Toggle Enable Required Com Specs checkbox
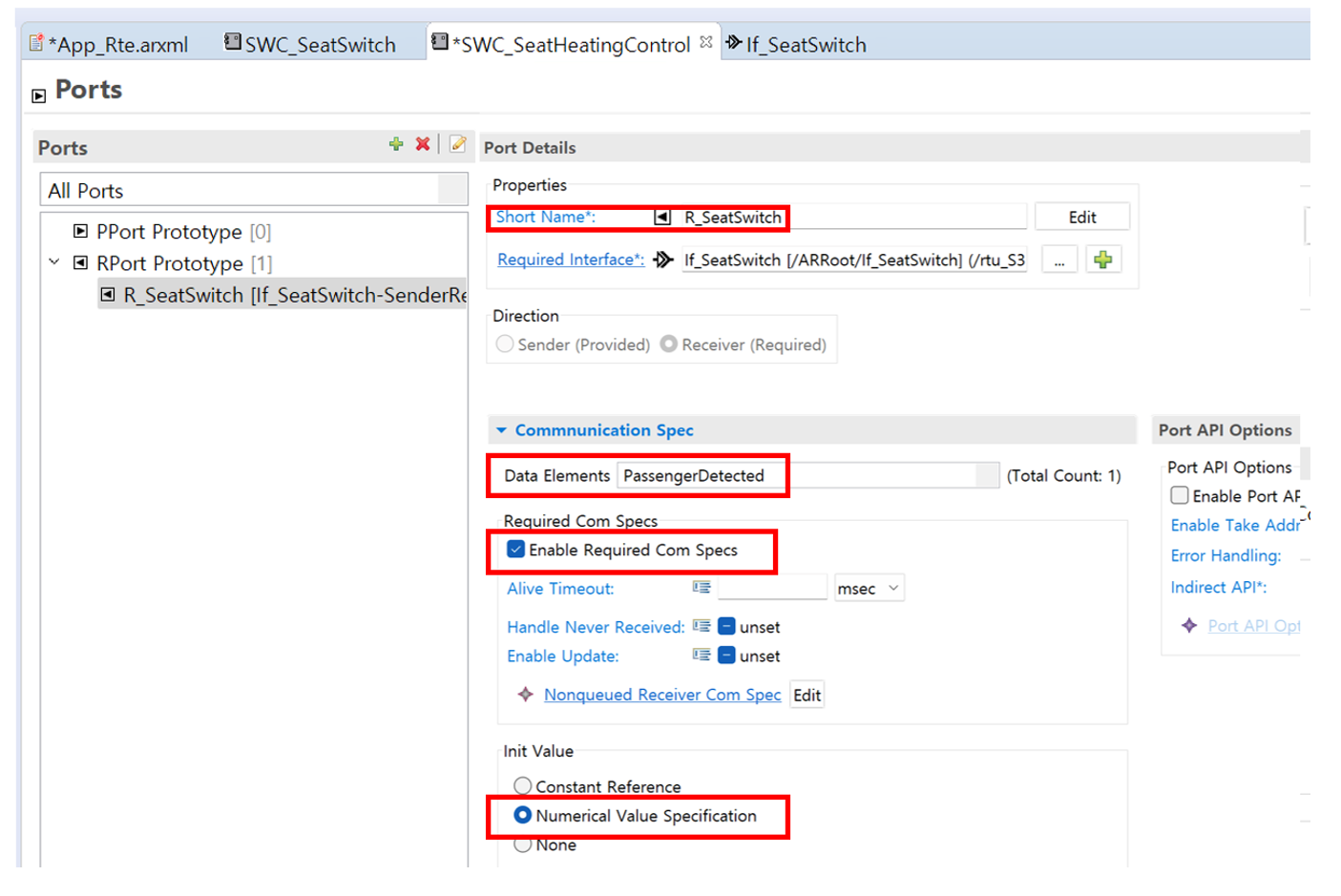 pyautogui.click(x=516, y=550)
